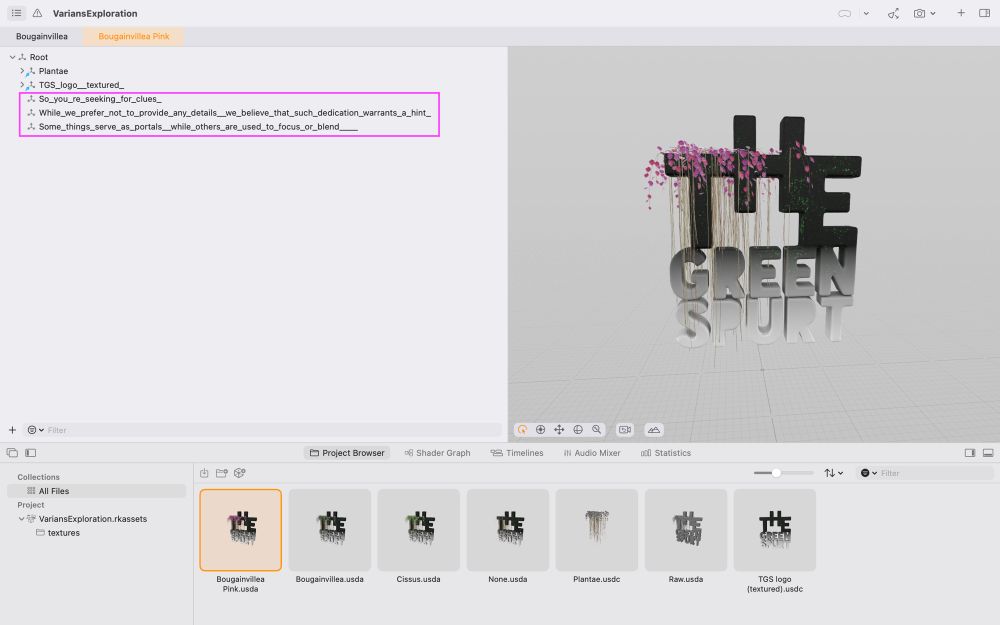Collapse VariansExploration.rkassets folder

tap(22, 518)
